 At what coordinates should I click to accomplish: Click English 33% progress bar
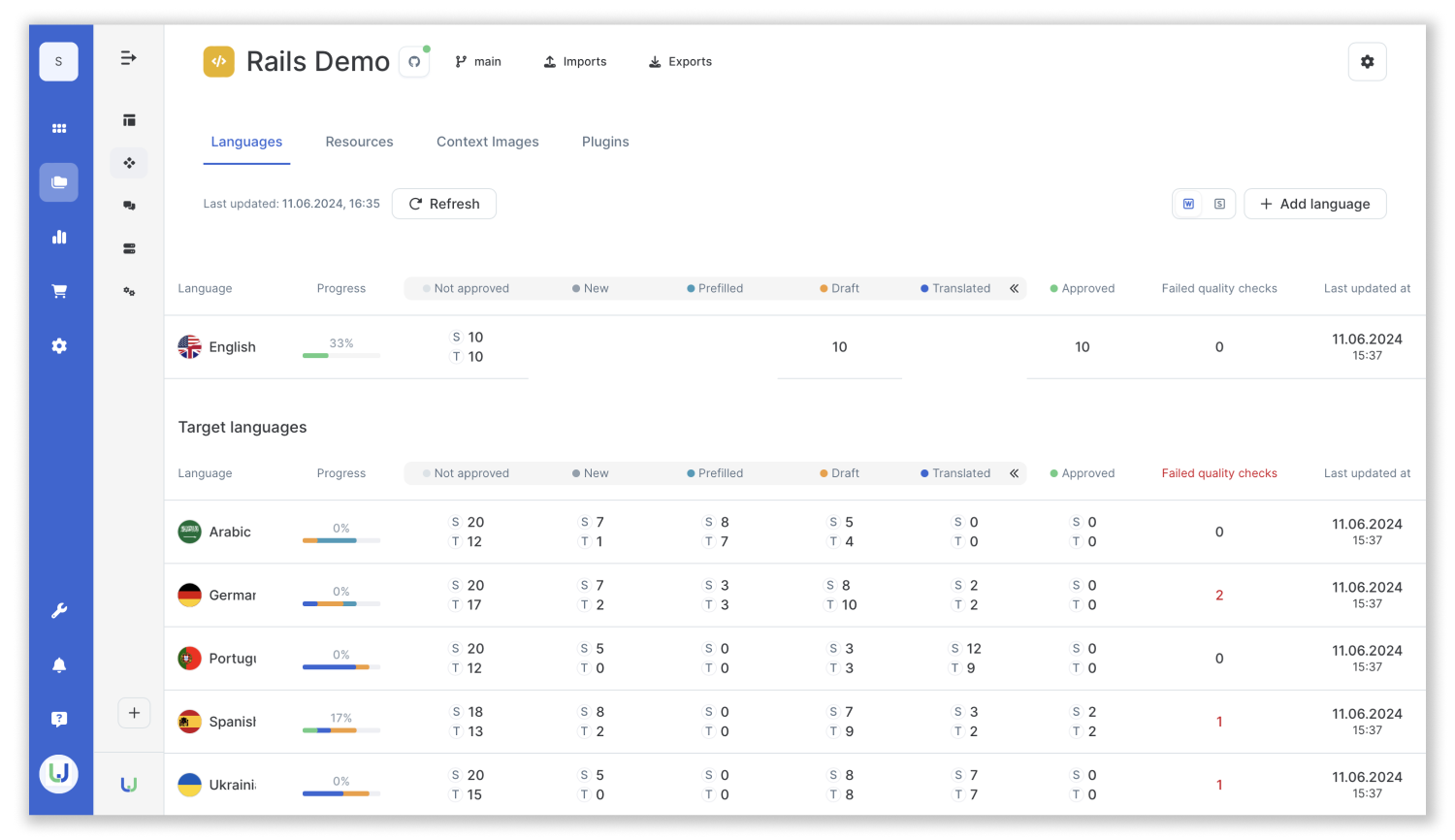[341, 356]
